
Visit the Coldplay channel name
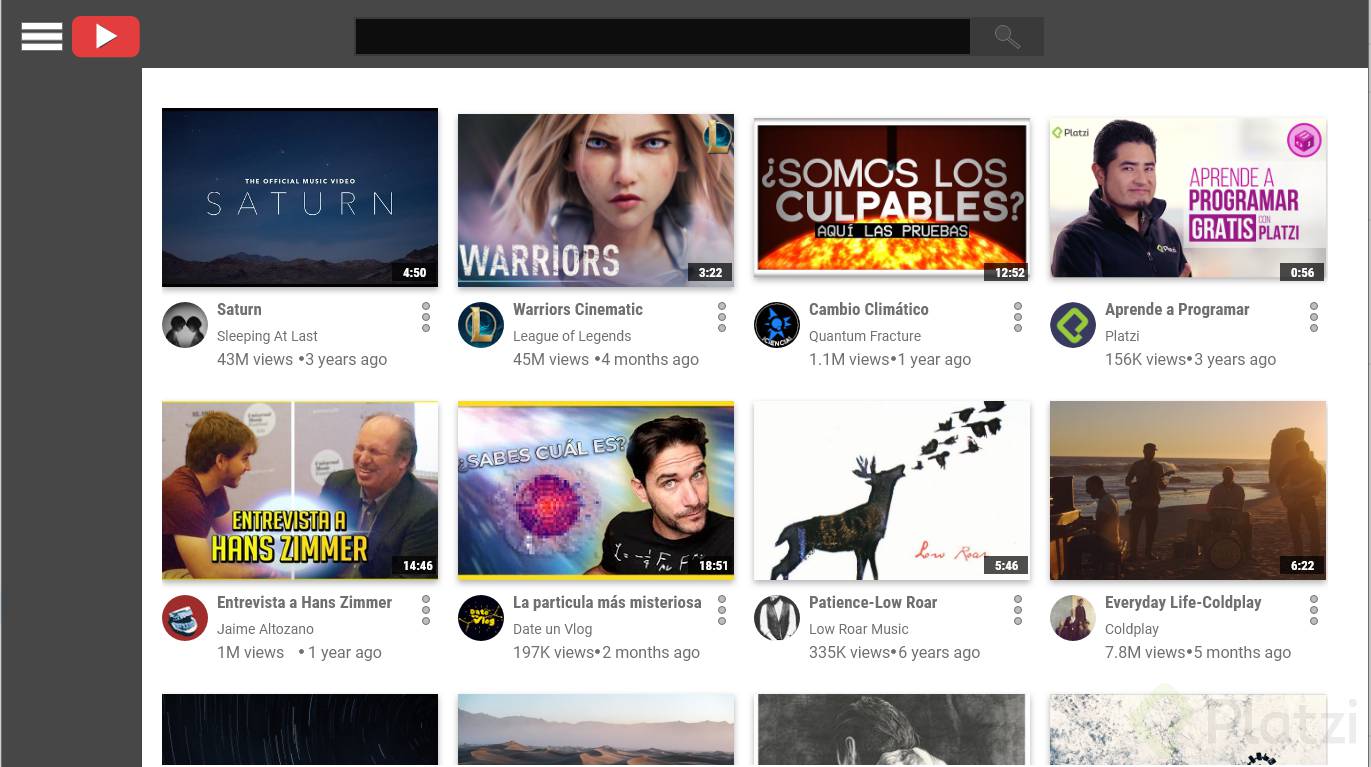point(1132,629)
